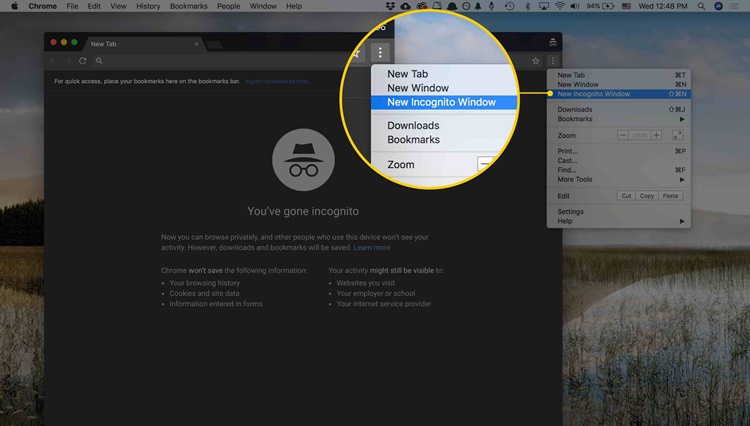Image resolution: width=750 pixels, height=426 pixels.
Task: Click the 100% zoom level value
Action: (x=640, y=135)
